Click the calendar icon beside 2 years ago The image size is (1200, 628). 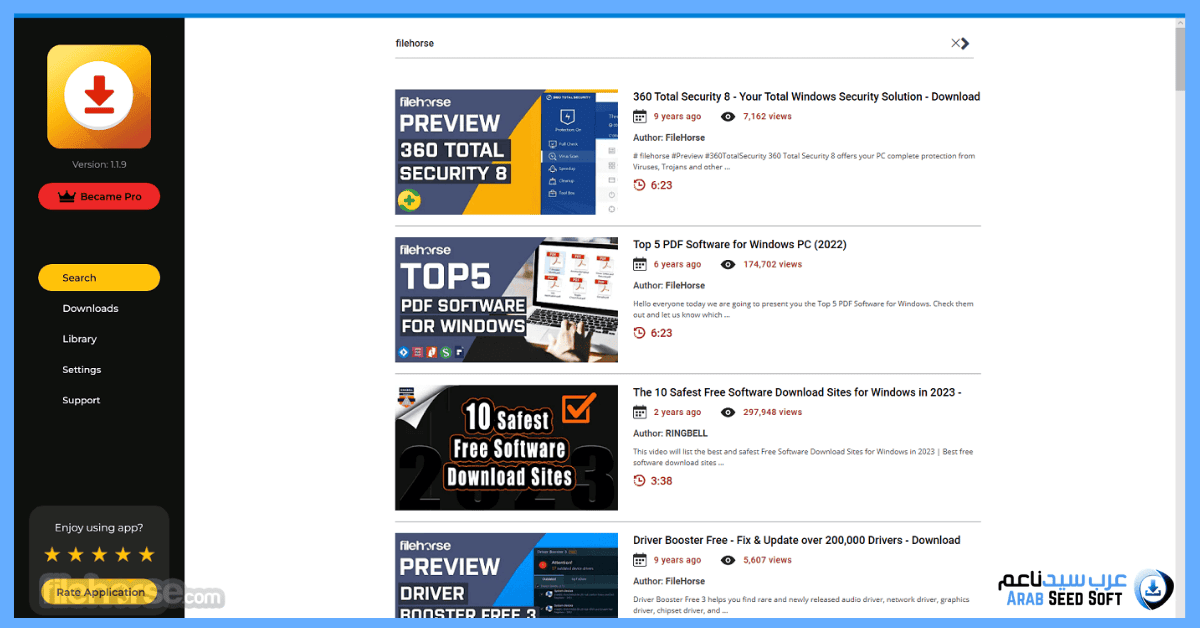[640, 413]
